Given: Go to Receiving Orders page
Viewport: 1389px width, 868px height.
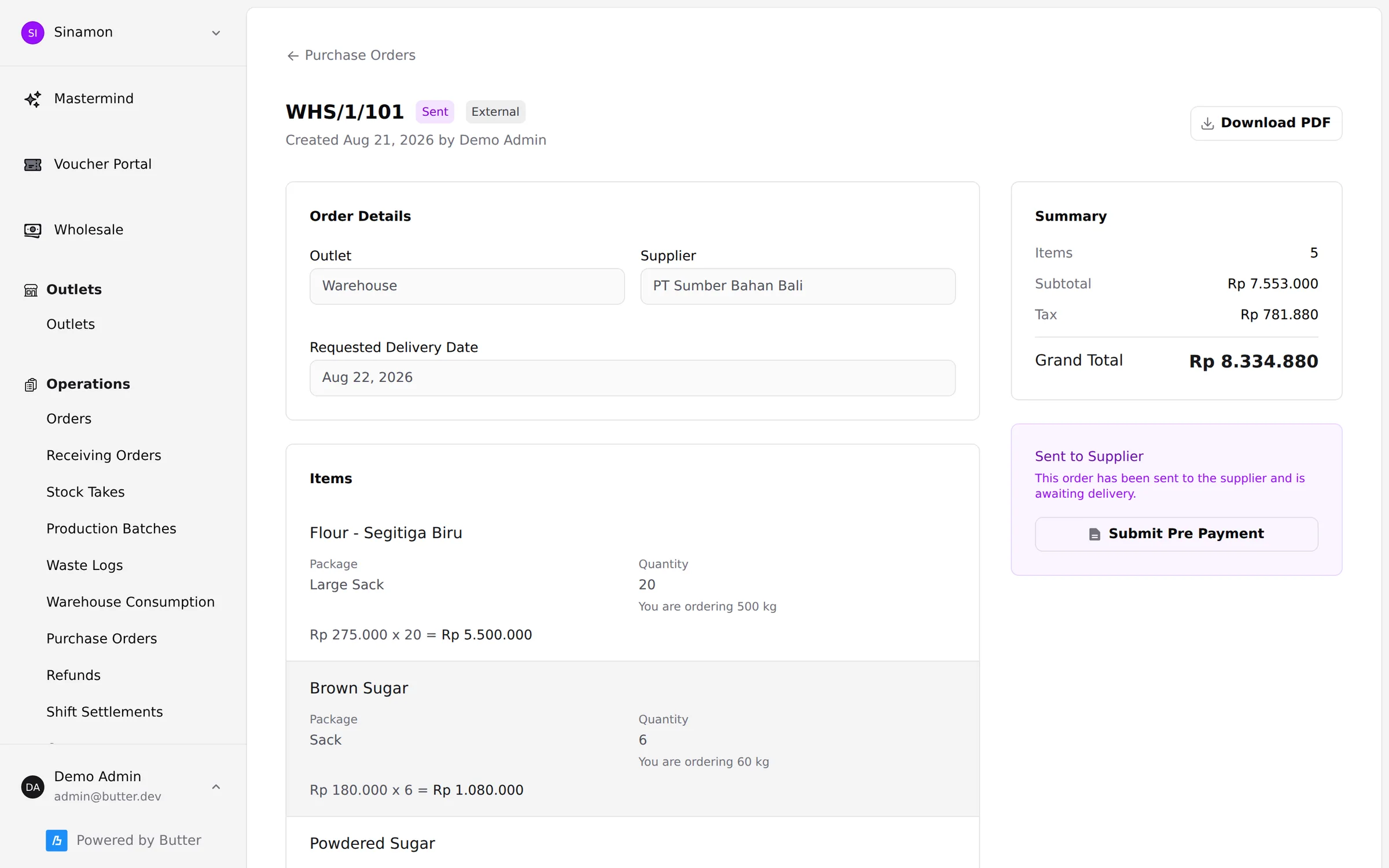Looking at the screenshot, I should 104,455.
